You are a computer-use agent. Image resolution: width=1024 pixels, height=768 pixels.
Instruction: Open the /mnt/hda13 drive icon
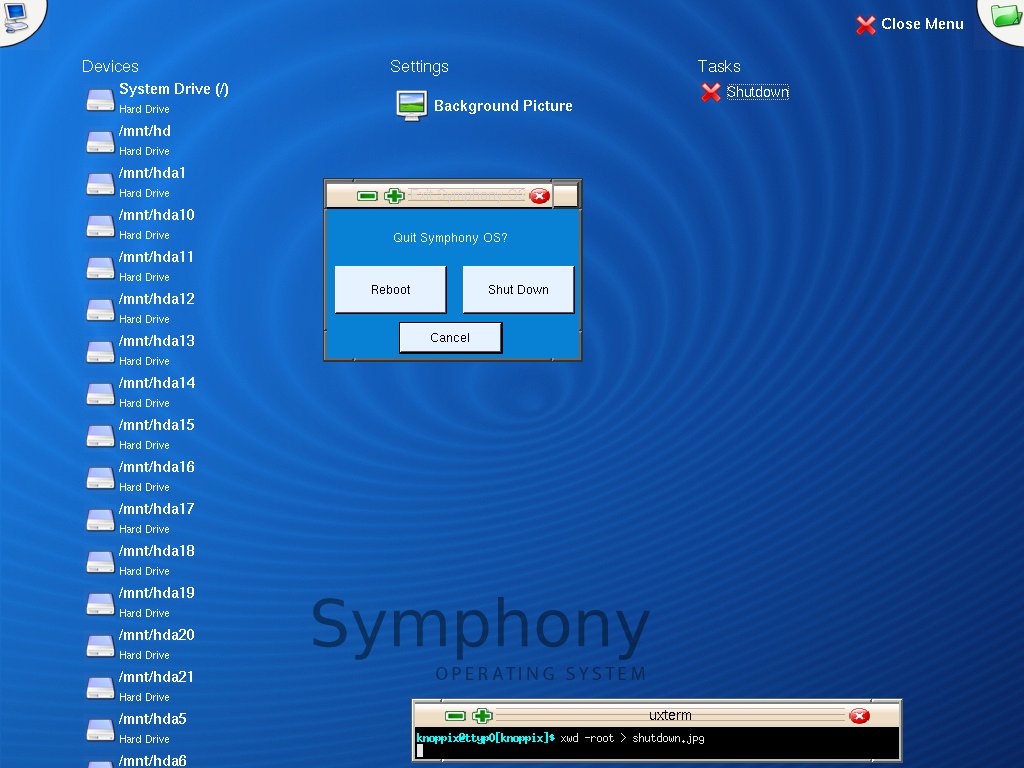point(101,351)
